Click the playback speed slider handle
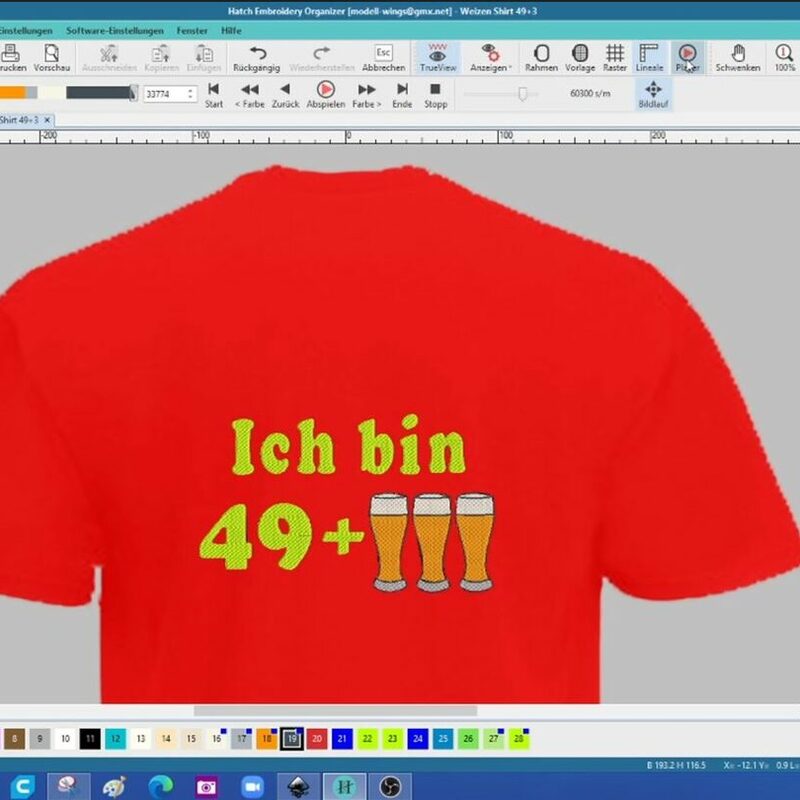Image resolution: width=800 pixels, height=800 pixels. pyautogui.click(x=521, y=93)
